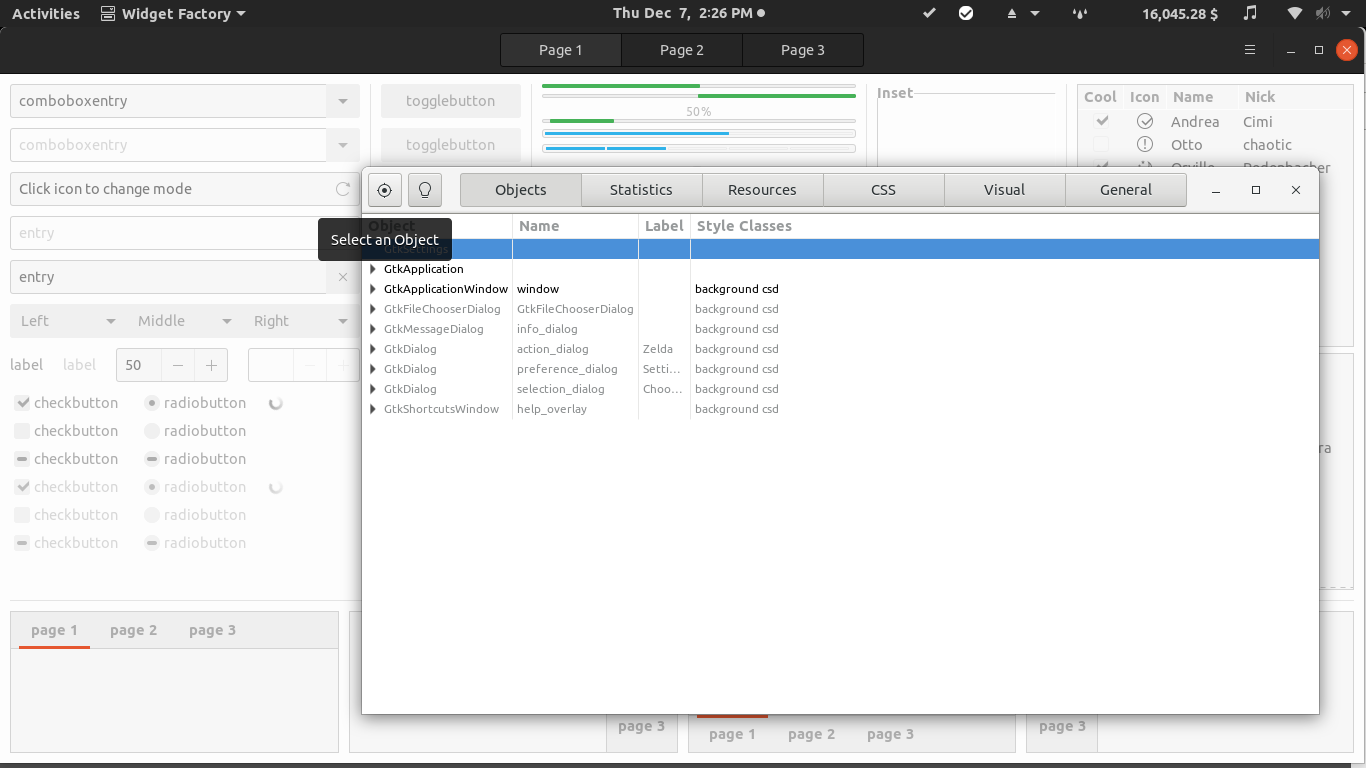Expand the GtkApplication tree row

coord(373,269)
